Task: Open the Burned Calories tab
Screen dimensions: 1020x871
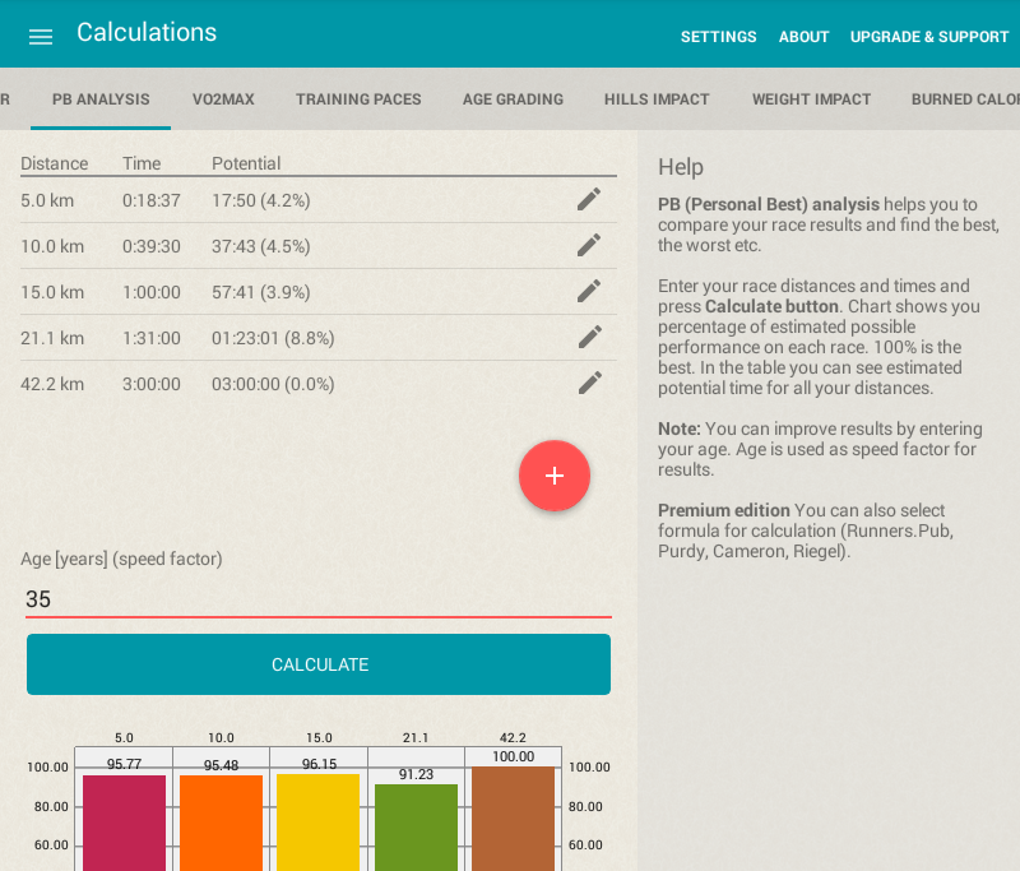Action: (965, 100)
